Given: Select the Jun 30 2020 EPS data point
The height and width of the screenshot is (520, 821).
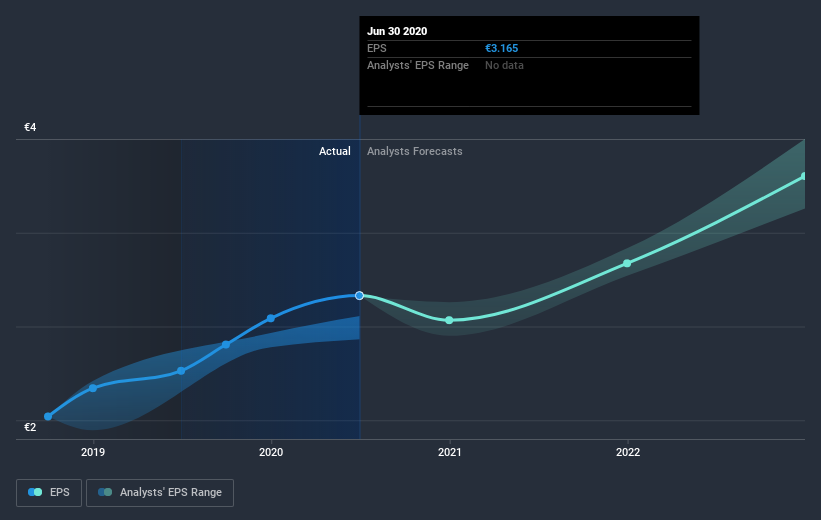Looking at the screenshot, I should [359, 296].
